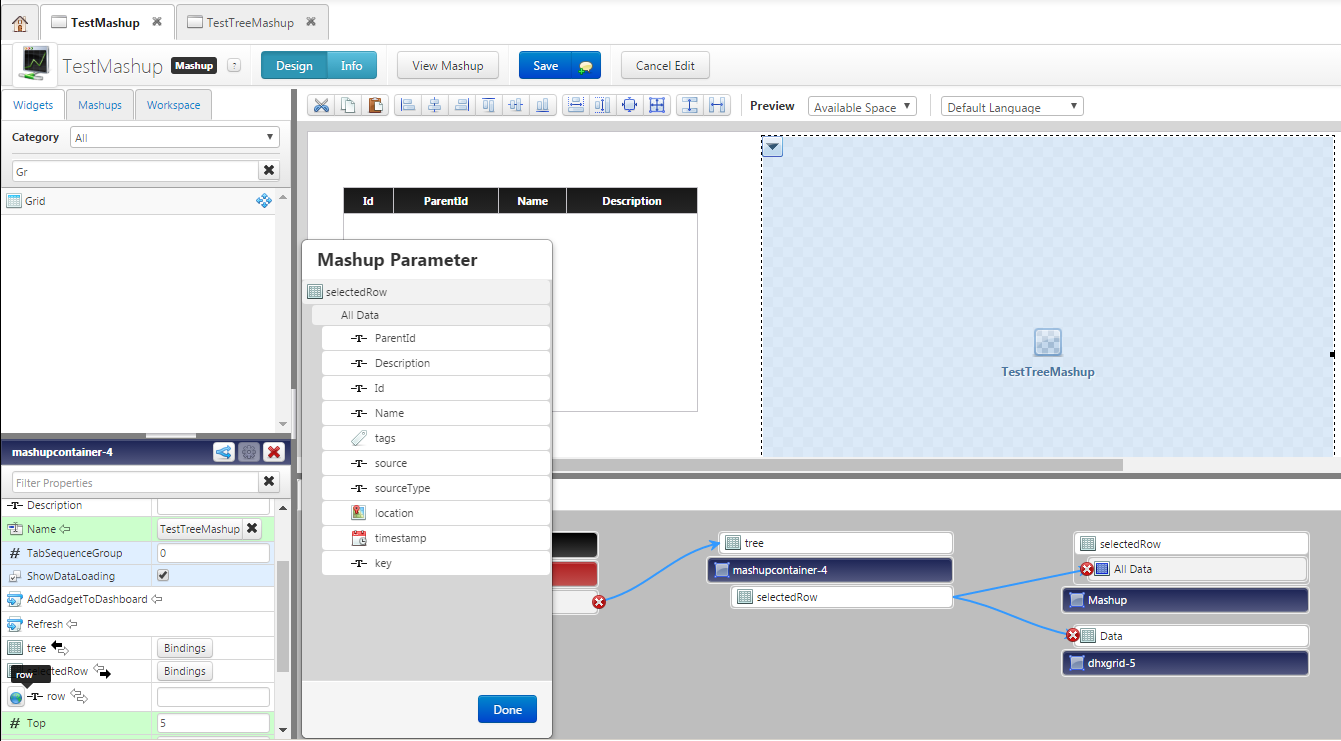Switch to the Widgets tab
Image resolution: width=1341 pixels, height=741 pixels.
(33, 105)
